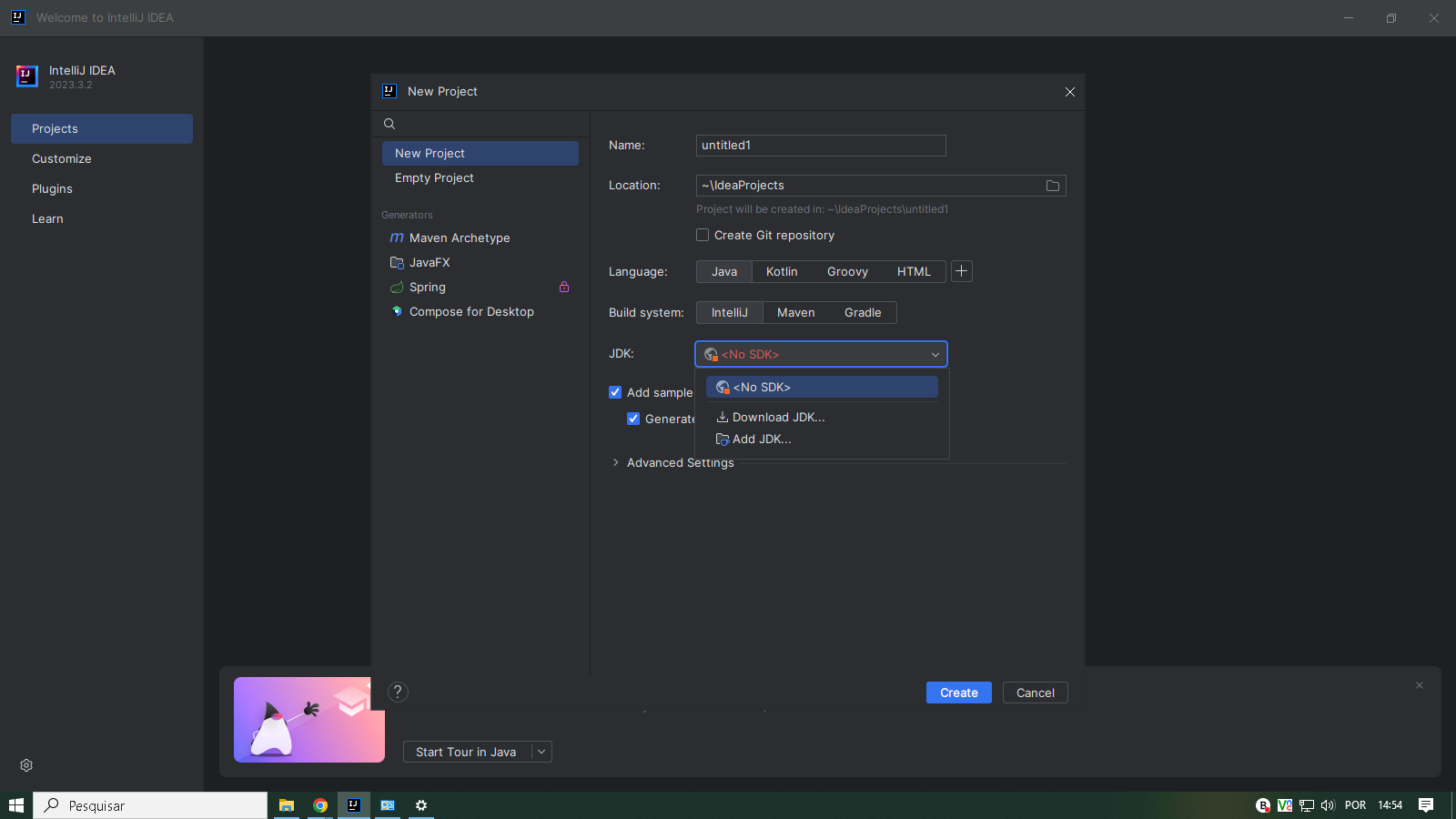The width and height of the screenshot is (1456, 819).
Task: Click the folder browse icon in Location field
Action: click(1053, 186)
